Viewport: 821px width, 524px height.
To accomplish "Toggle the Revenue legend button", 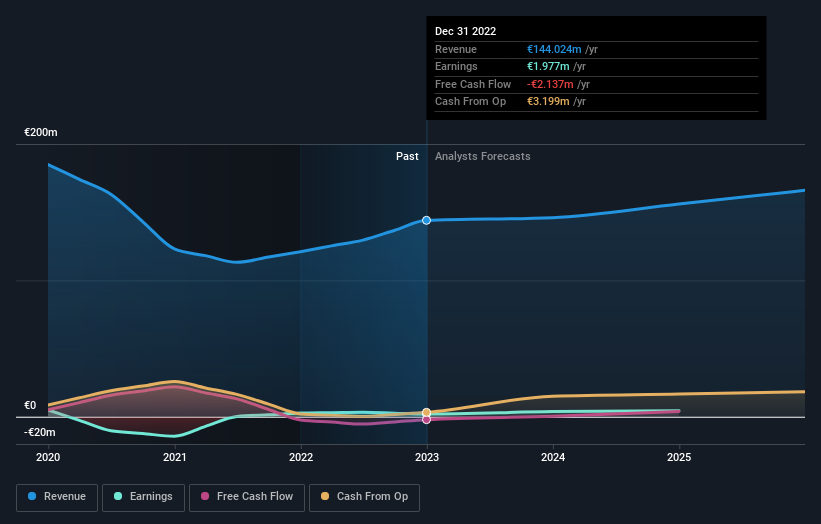I will pyautogui.click(x=57, y=497).
